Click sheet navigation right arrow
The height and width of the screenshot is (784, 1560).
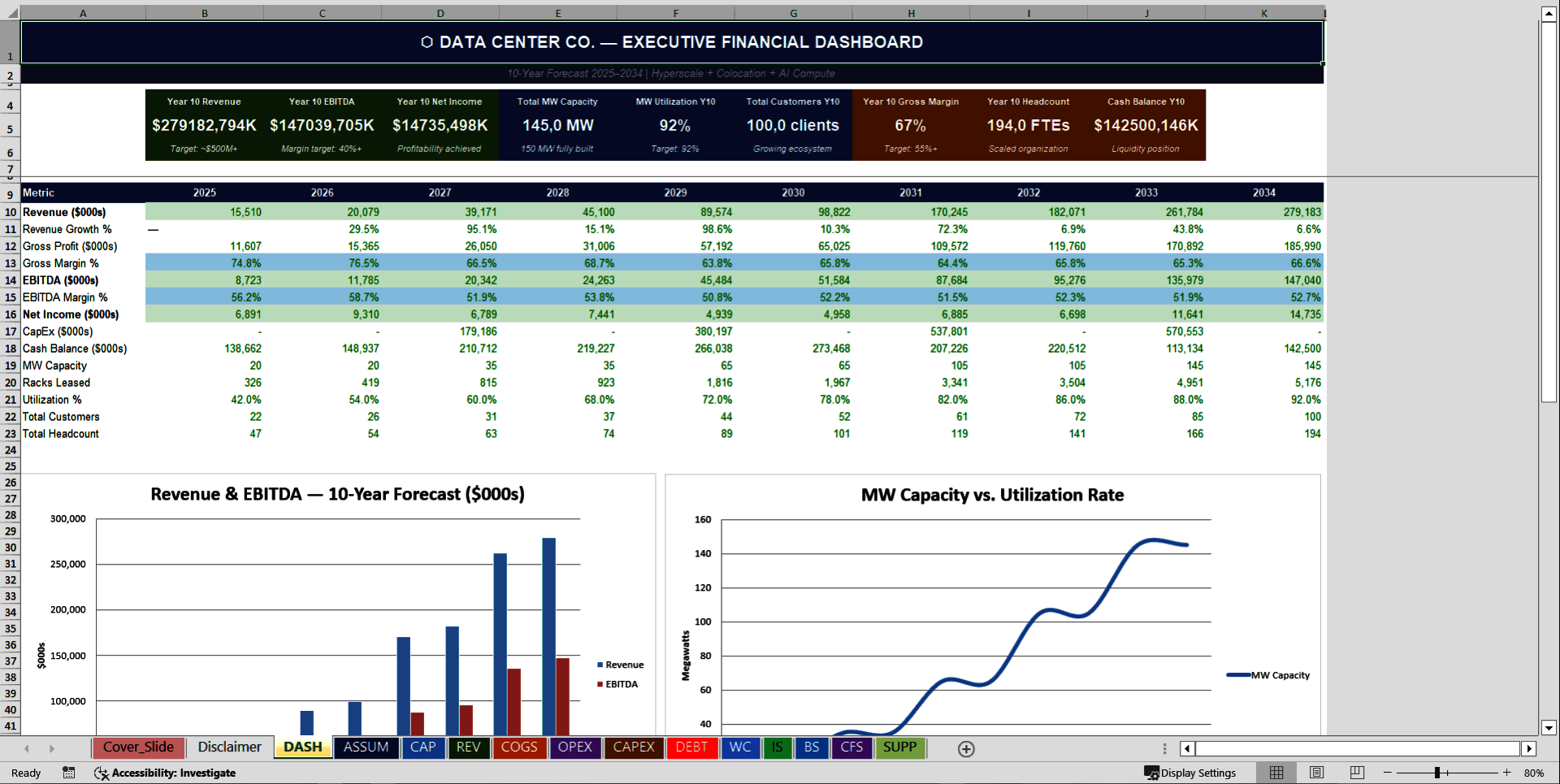click(x=53, y=749)
